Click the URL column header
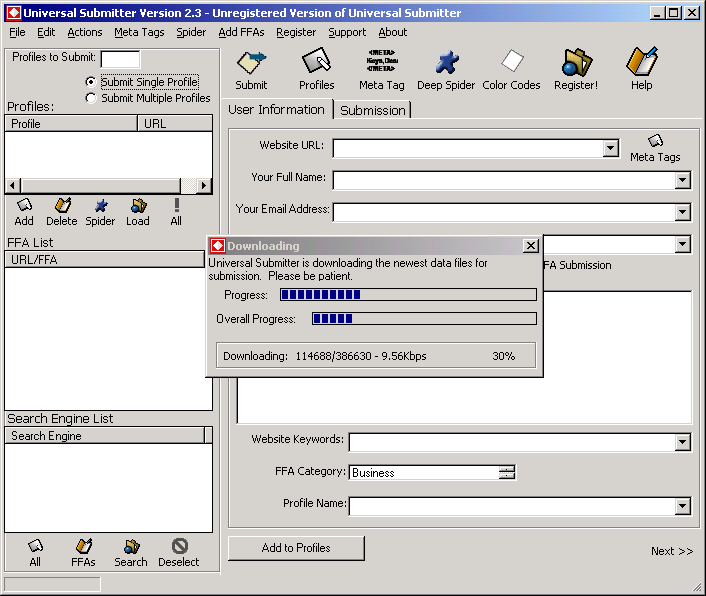Screen dimensions: 706x596 point(175,124)
